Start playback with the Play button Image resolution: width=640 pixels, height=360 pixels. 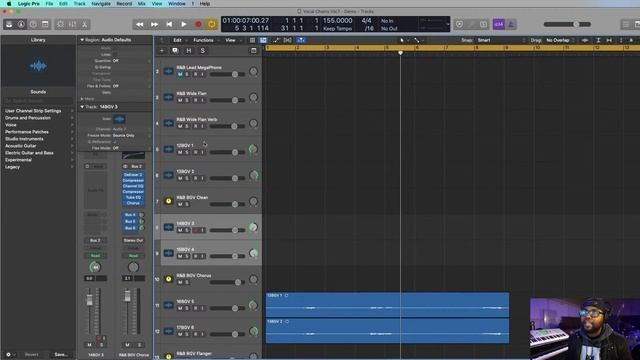point(184,24)
